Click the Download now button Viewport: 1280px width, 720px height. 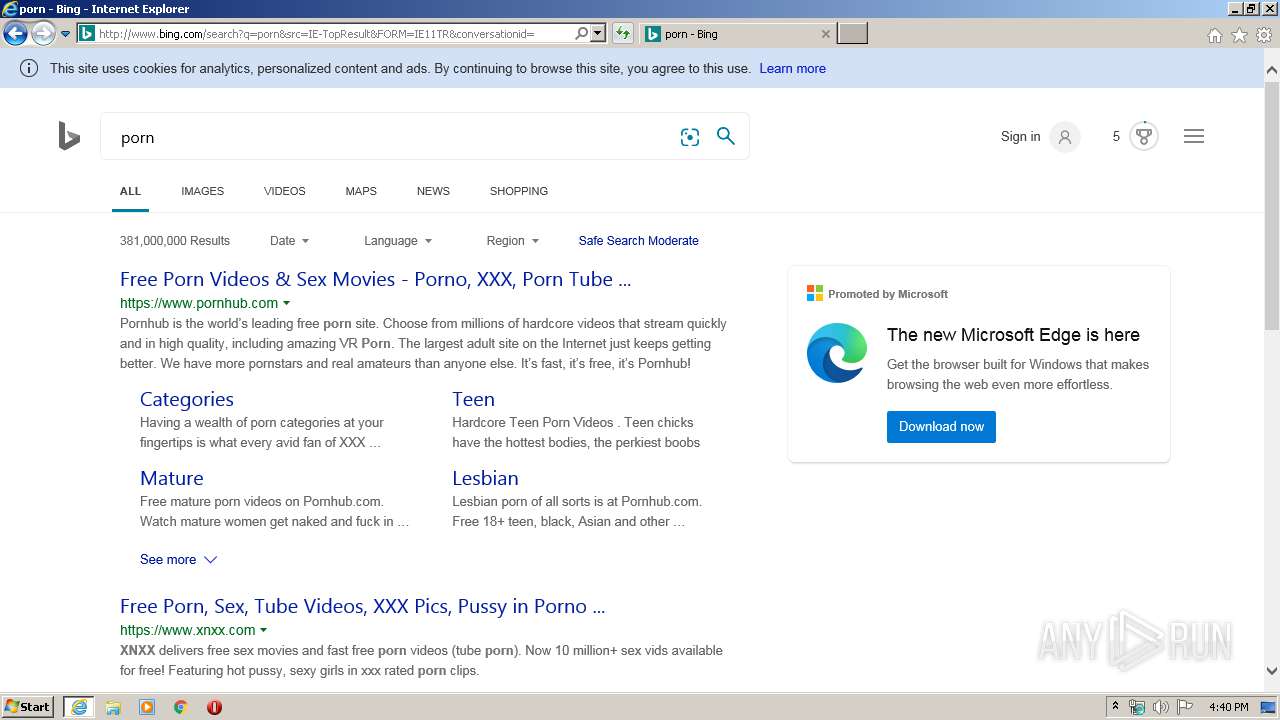(x=941, y=427)
